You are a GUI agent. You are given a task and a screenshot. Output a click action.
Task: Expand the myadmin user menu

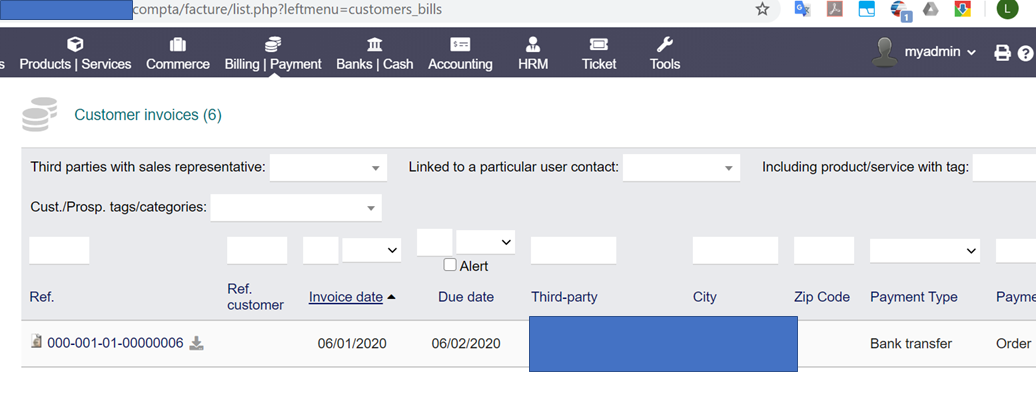[925, 52]
